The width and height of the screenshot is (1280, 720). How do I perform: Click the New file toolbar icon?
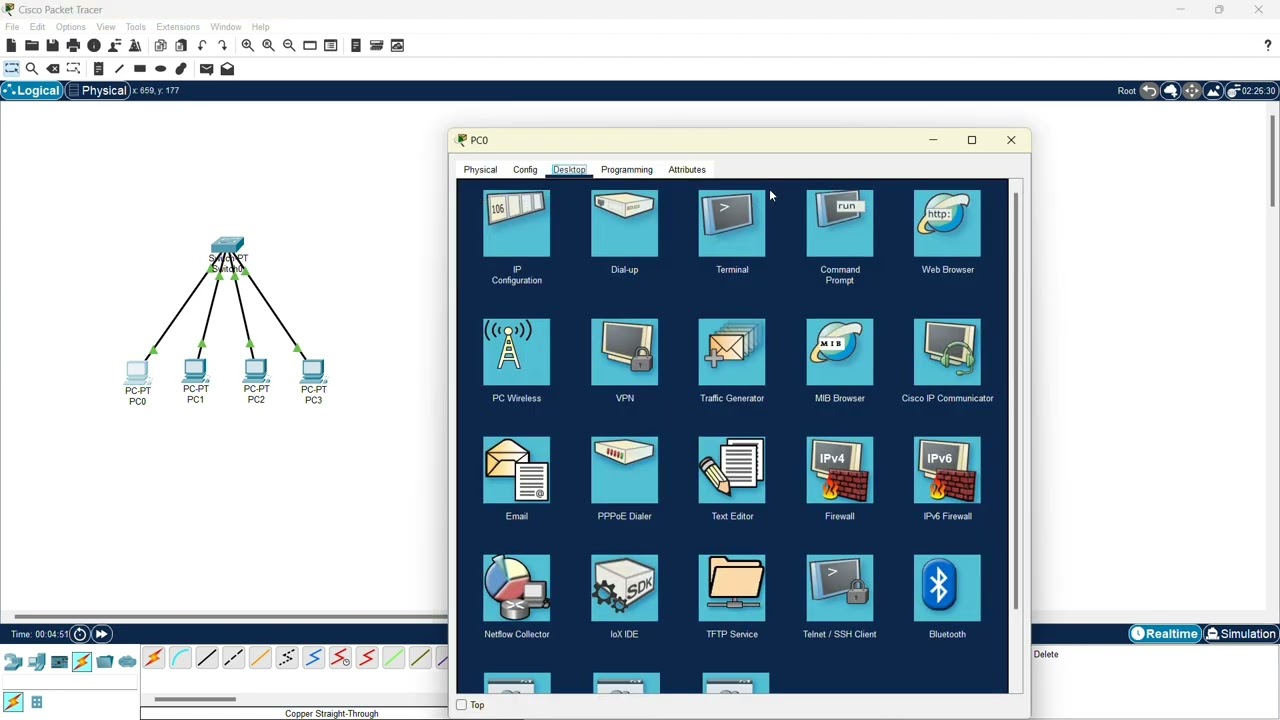click(x=11, y=45)
